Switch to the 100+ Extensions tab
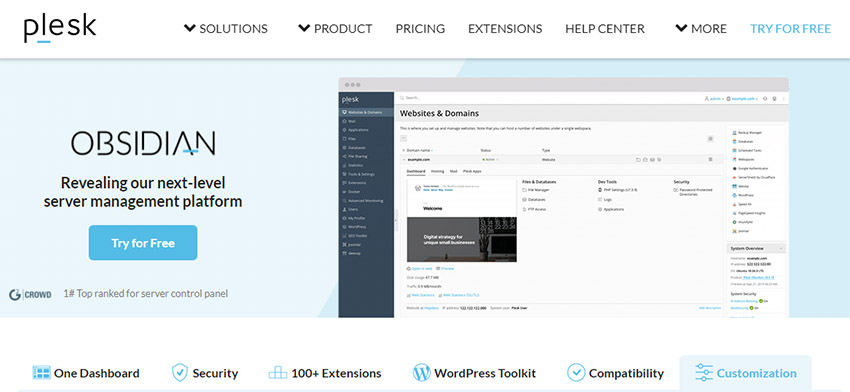 325,373
